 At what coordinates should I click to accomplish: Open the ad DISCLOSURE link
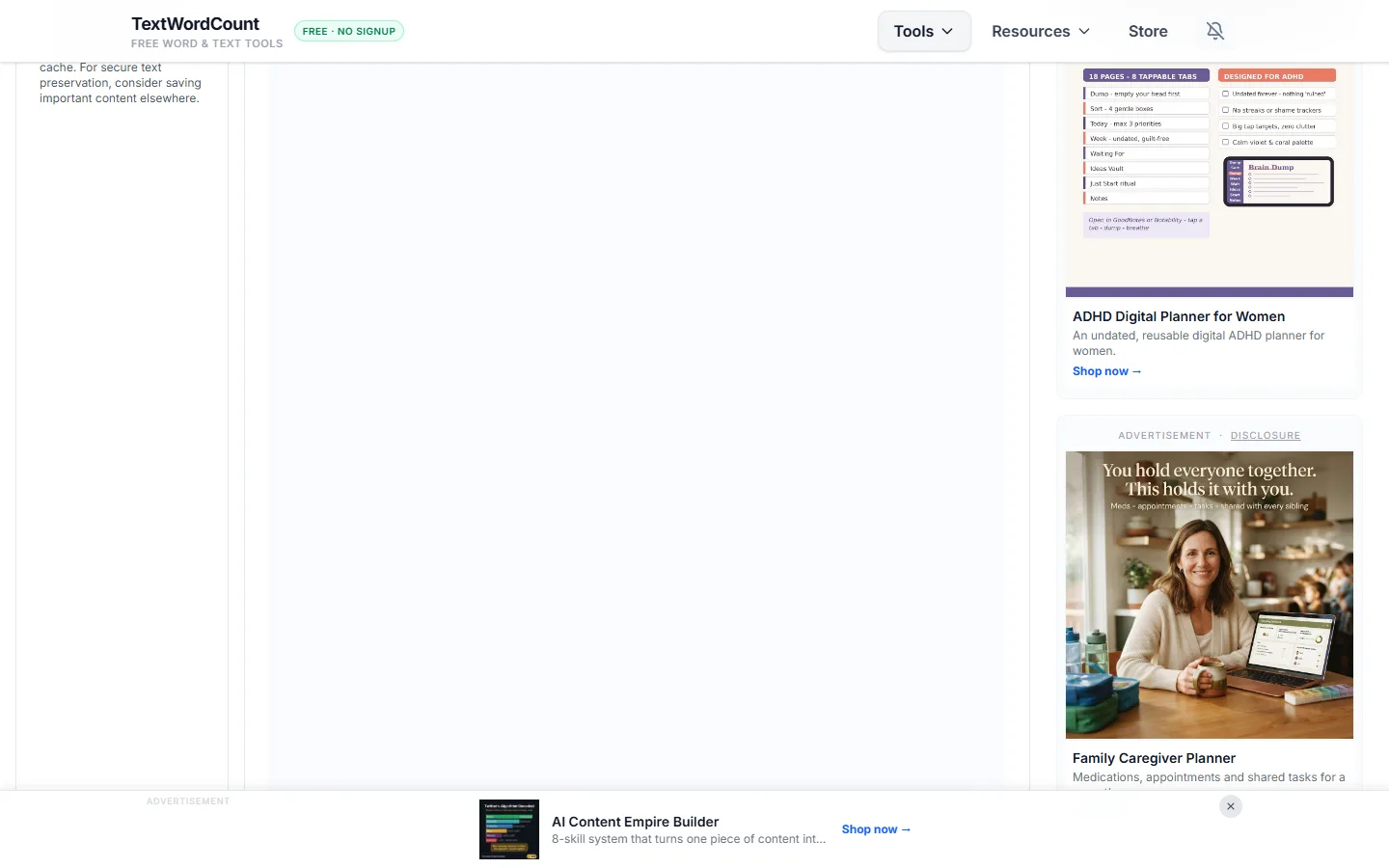point(1266,436)
